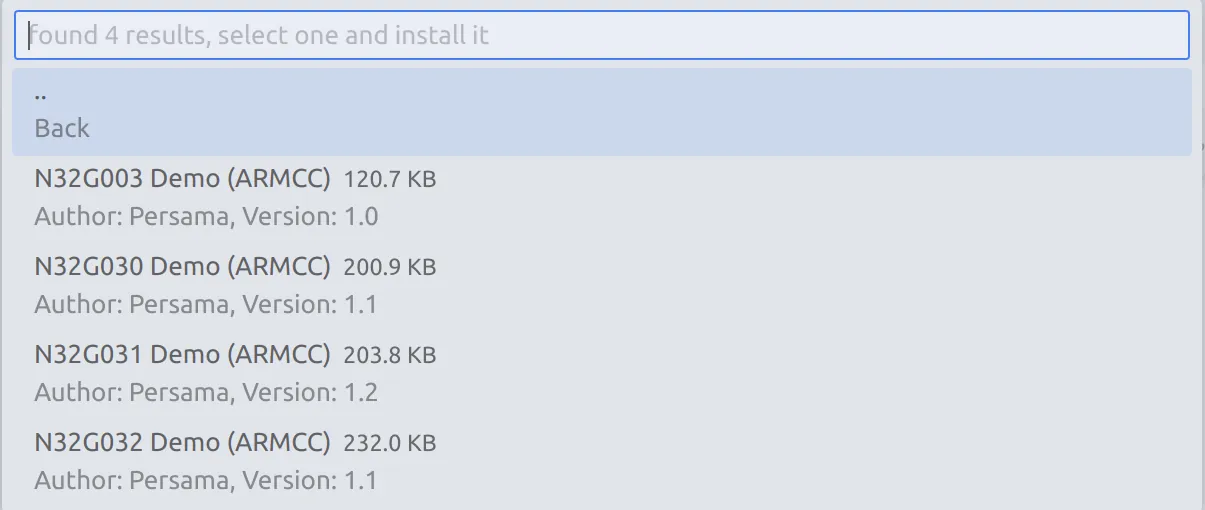Select the '..' parent entry
The height and width of the screenshot is (510, 1205).
[x=41, y=96]
